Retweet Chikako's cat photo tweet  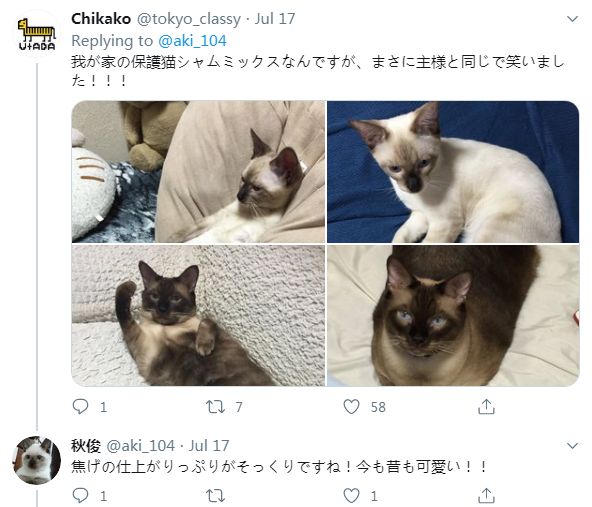tap(215, 407)
